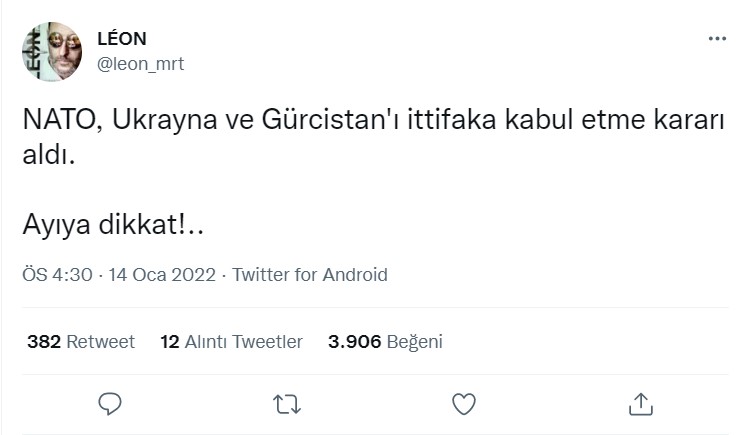This screenshot has width=745, height=435.
Task: Show the 12 Alıntı Tweetler list
Action: (231, 342)
